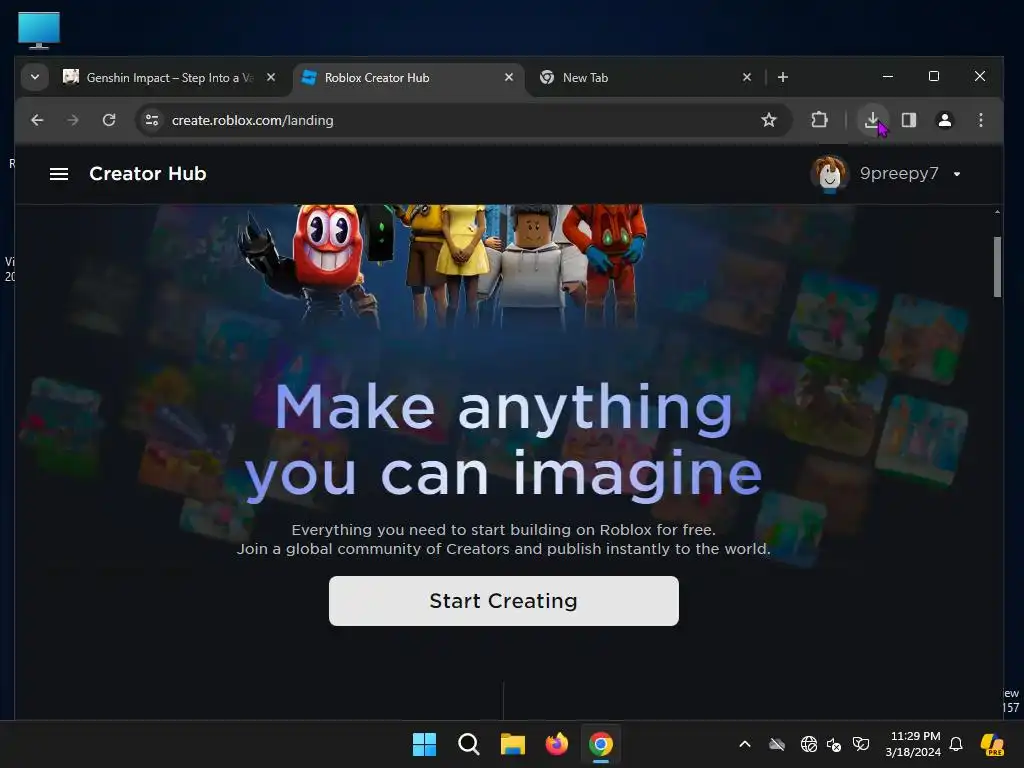Toggle the Chrome side panel
Viewport: 1024px width, 768px height.
pos(908,120)
